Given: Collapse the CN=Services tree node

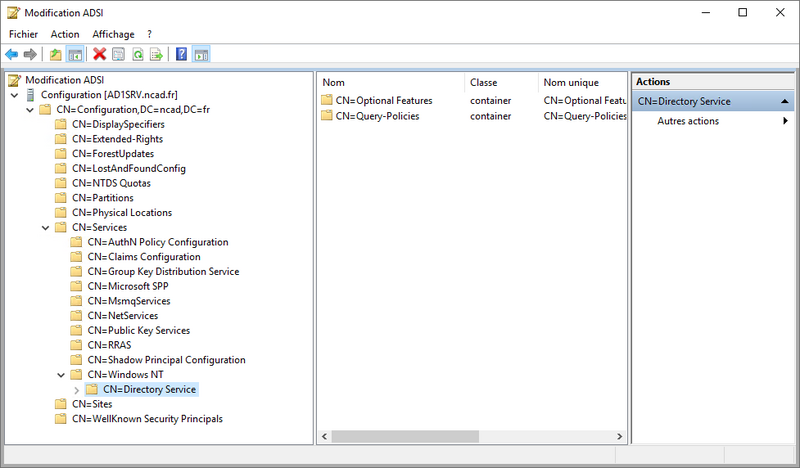Looking at the screenshot, I should [x=46, y=228].
